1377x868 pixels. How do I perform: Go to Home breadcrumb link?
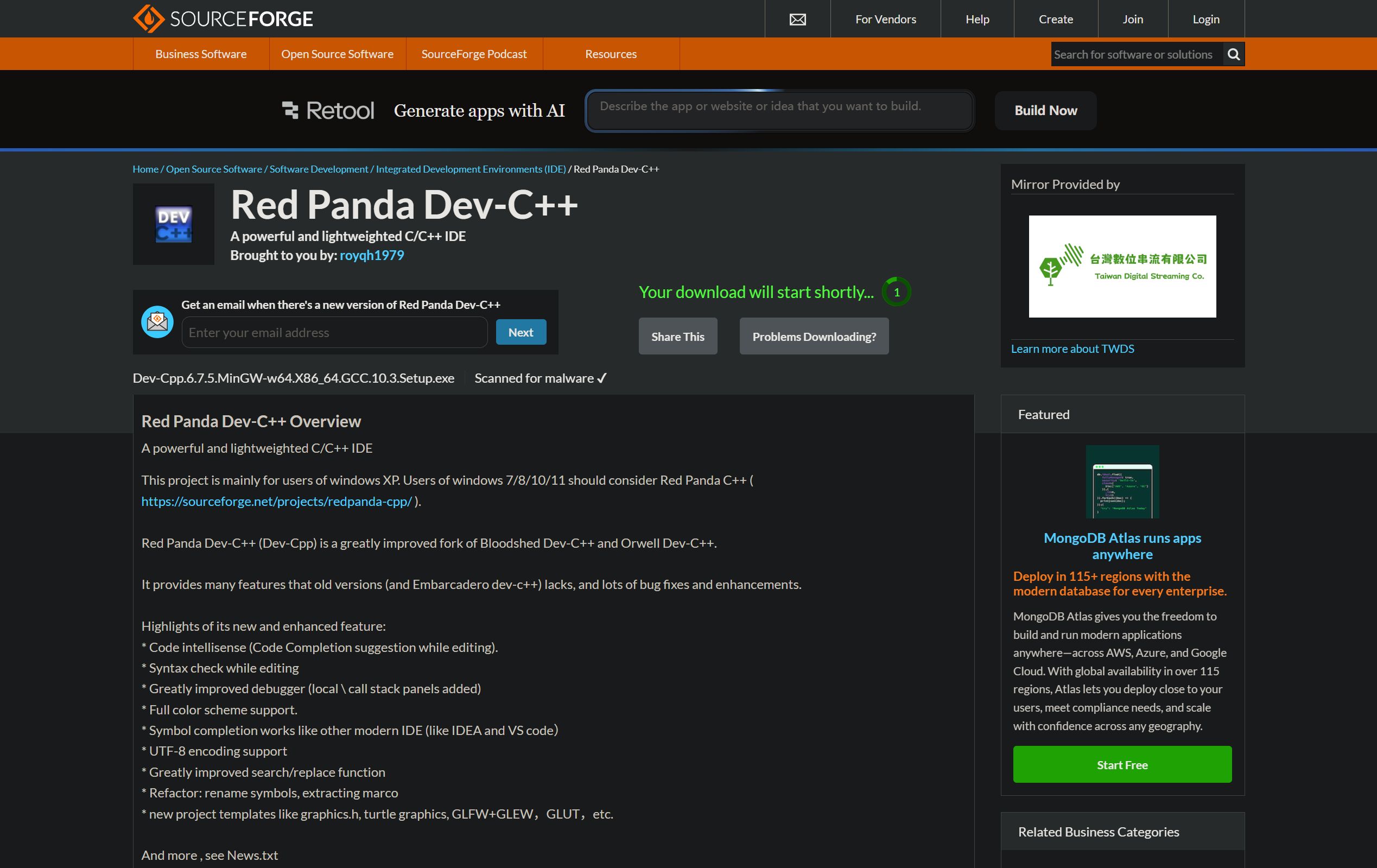(x=145, y=169)
